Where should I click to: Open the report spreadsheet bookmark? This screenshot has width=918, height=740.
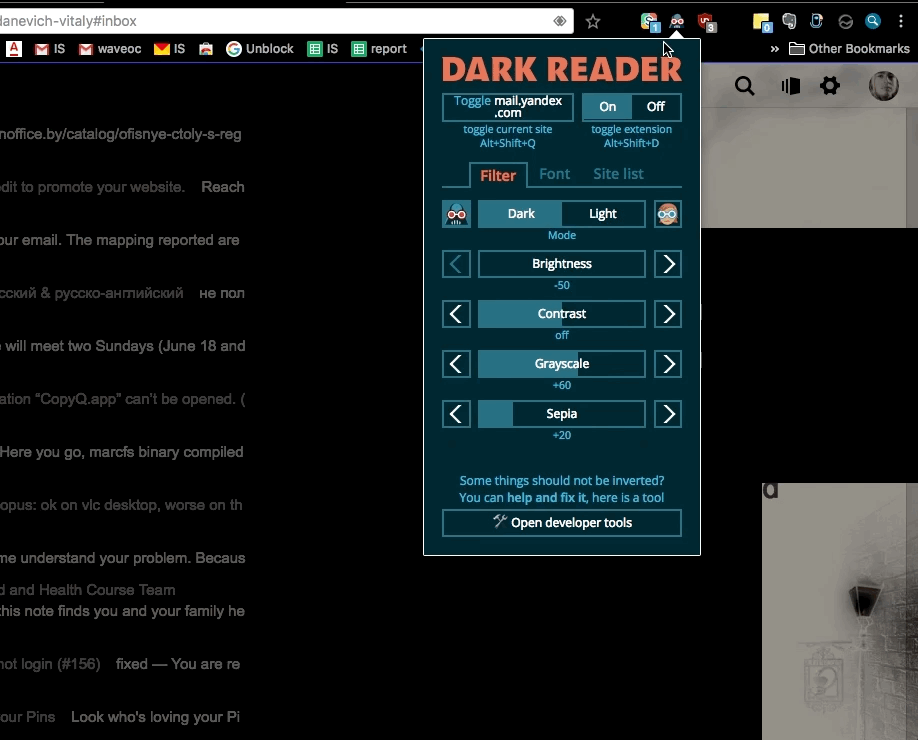[379, 49]
